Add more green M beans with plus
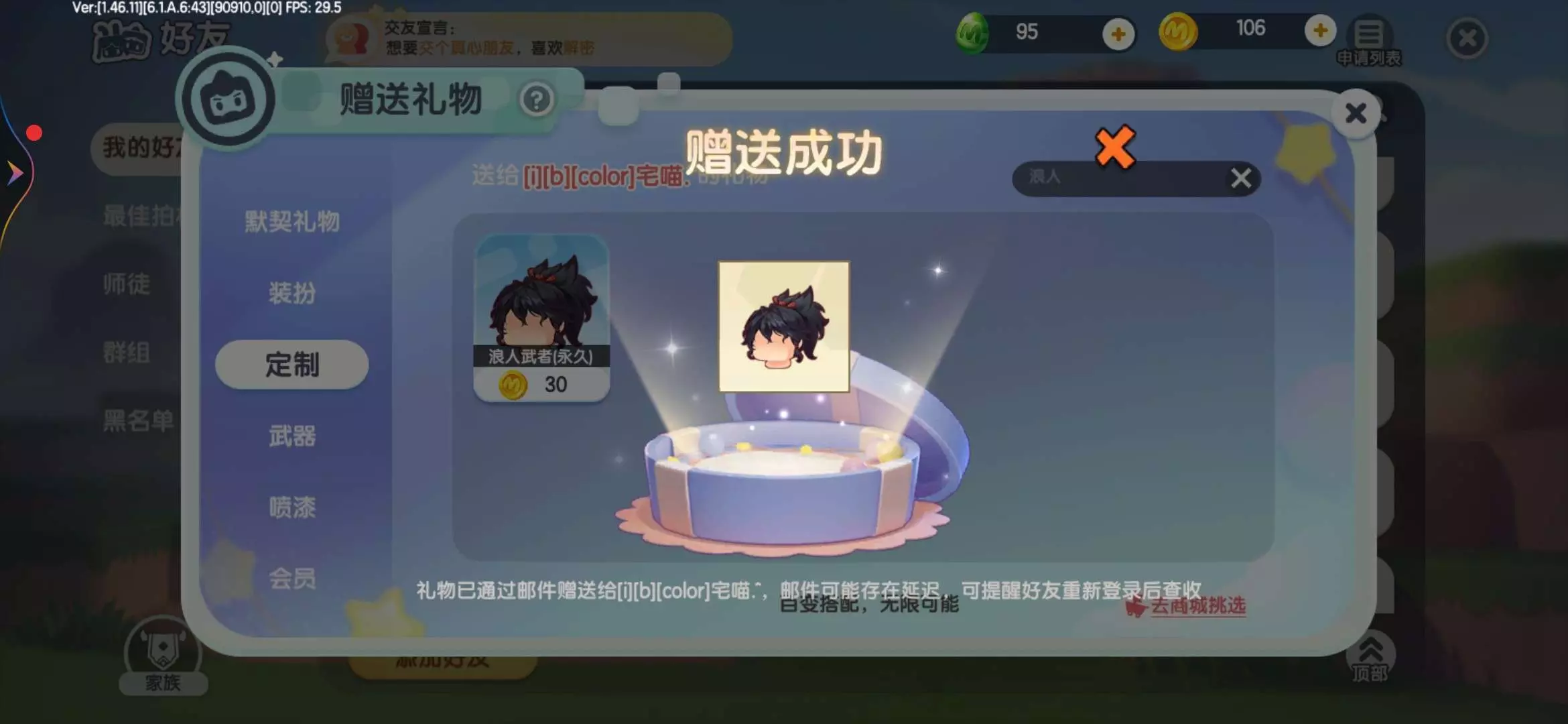The height and width of the screenshot is (724, 1568). click(x=1118, y=34)
